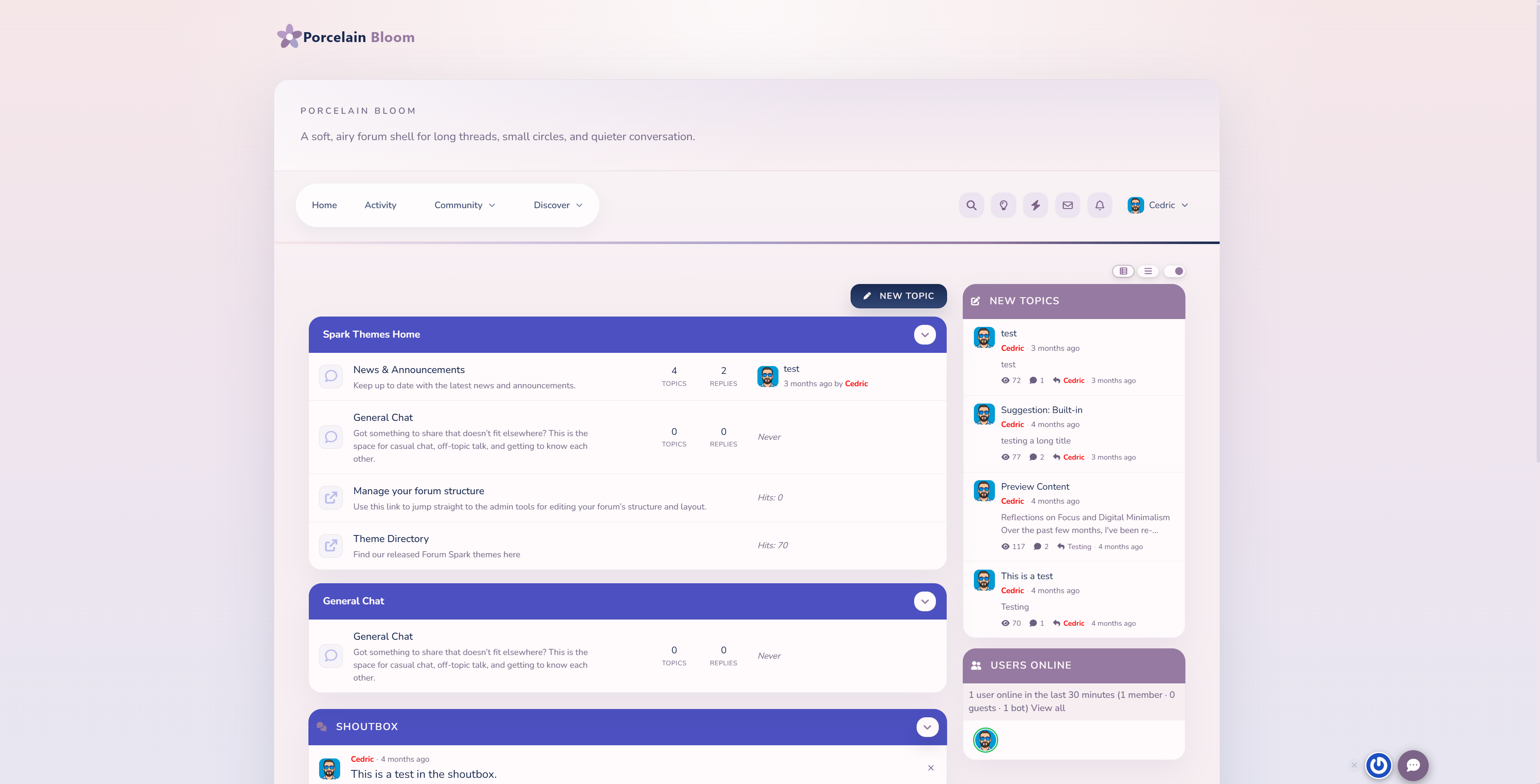Open the Activity nav item
Image resolution: width=1540 pixels, height=784 pixels.
tap(380, 205)
